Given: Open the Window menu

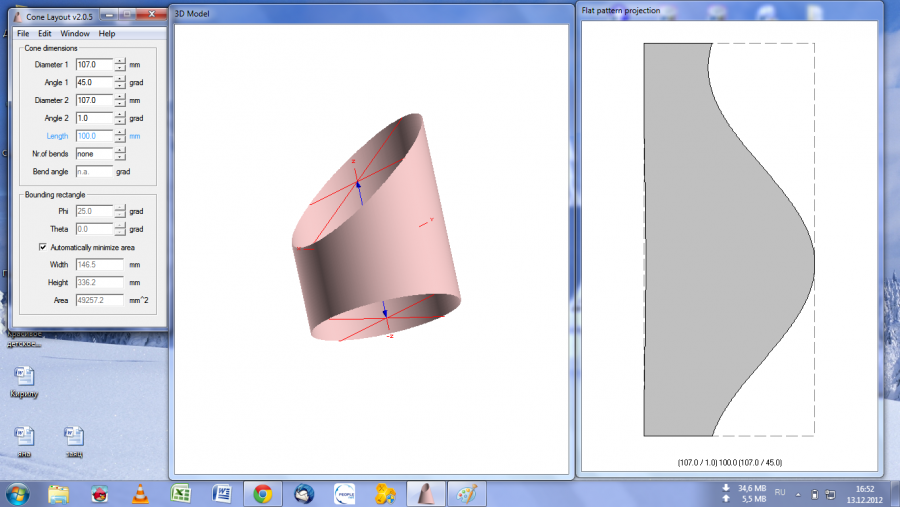Looking at the screenshot, I should point(74,34).
